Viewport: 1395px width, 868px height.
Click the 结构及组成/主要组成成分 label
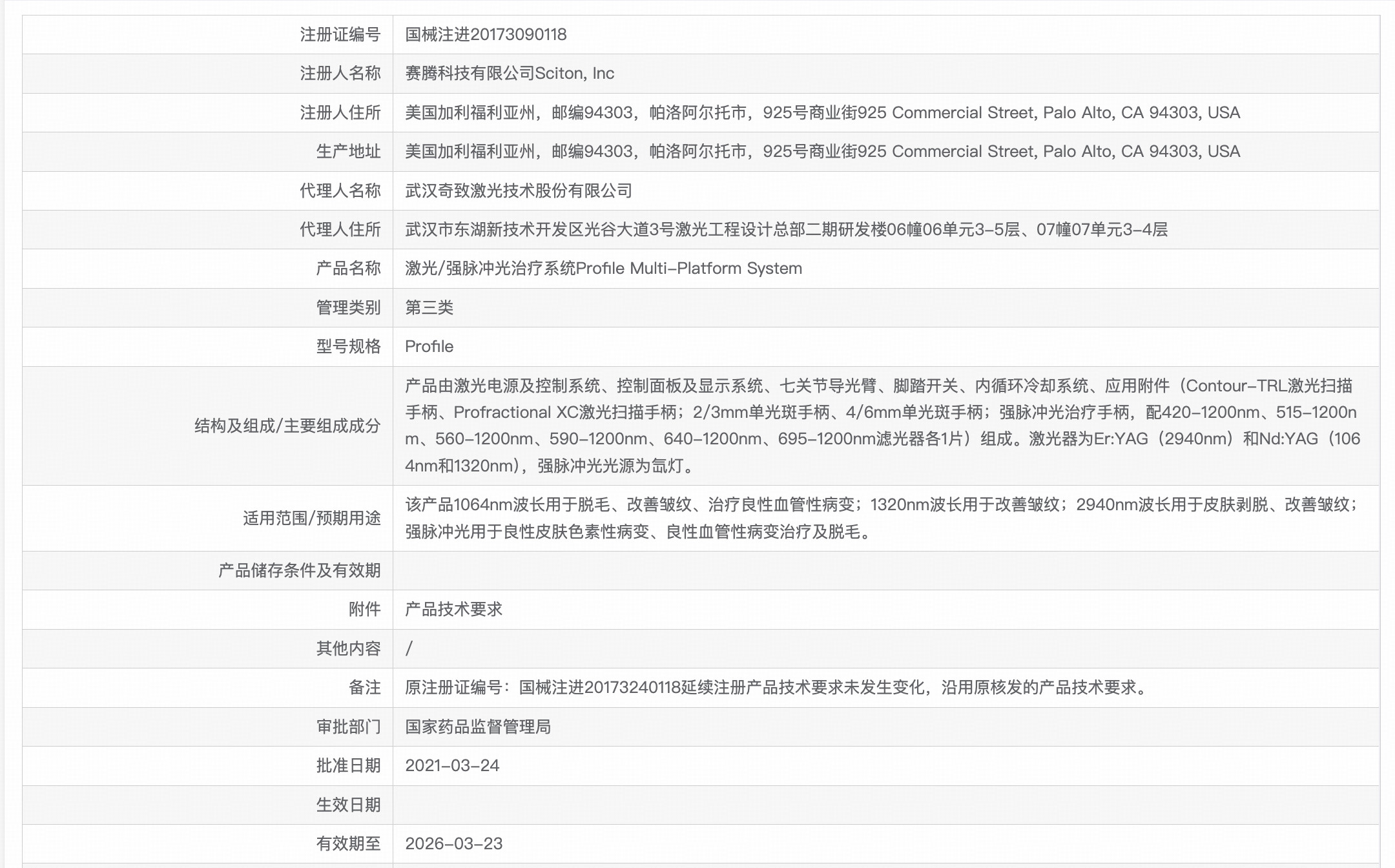coord(287,426)
